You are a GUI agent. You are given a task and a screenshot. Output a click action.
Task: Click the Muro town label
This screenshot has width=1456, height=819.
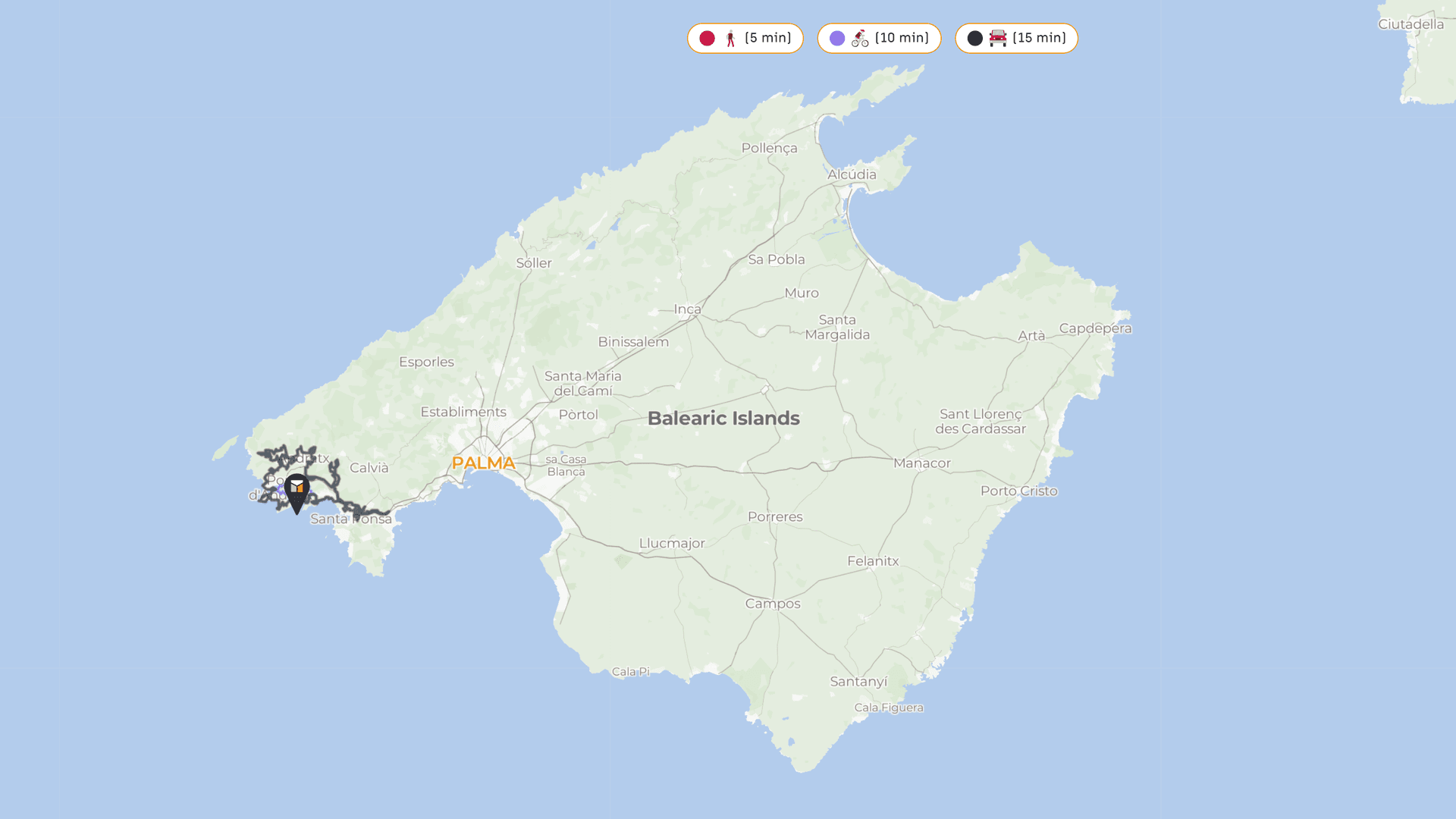802,293
